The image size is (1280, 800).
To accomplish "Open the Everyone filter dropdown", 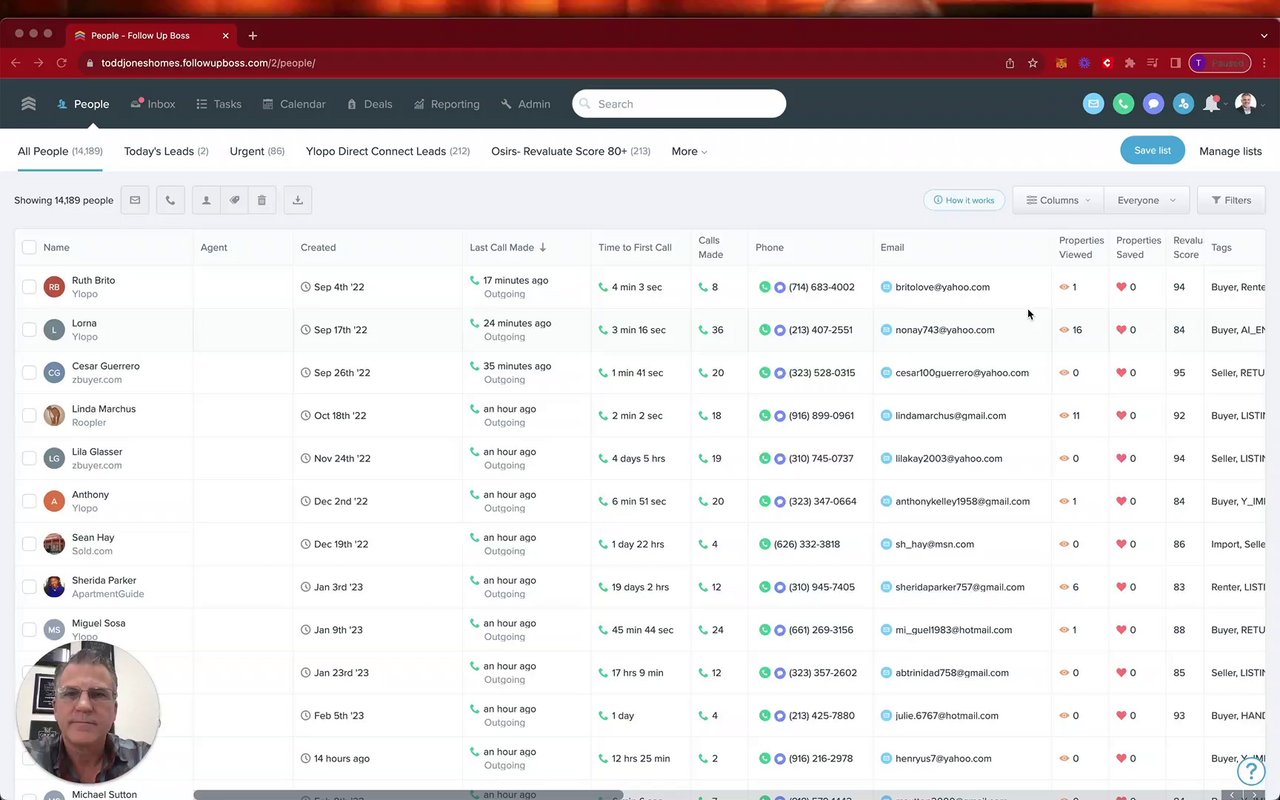I will 1146,200.
